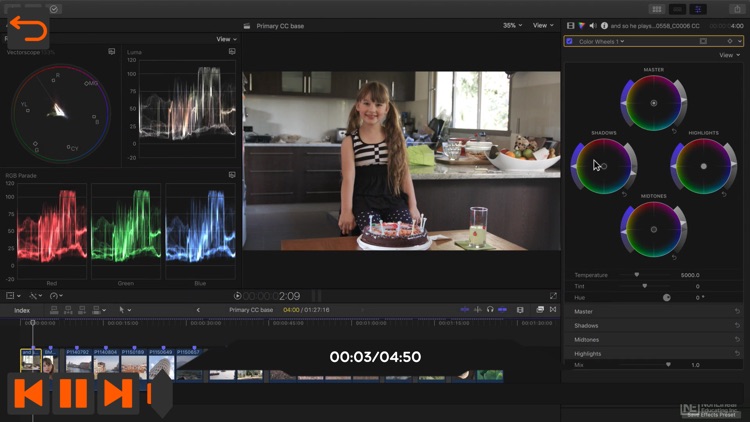Expand the Highlights parameters row
This screenshot has width=750, height=422.
(x=653, y=354)
